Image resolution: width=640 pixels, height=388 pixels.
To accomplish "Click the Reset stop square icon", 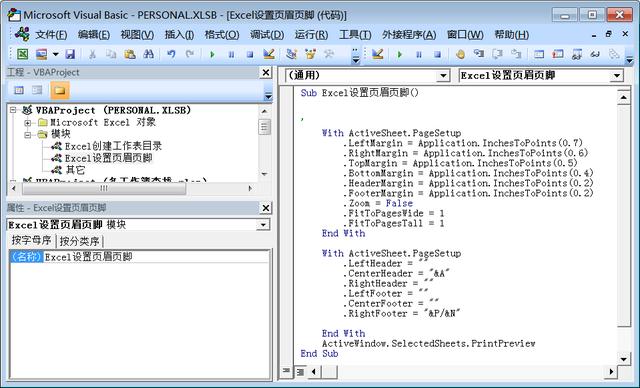I will pyautogui.click(x=250, y=54).
